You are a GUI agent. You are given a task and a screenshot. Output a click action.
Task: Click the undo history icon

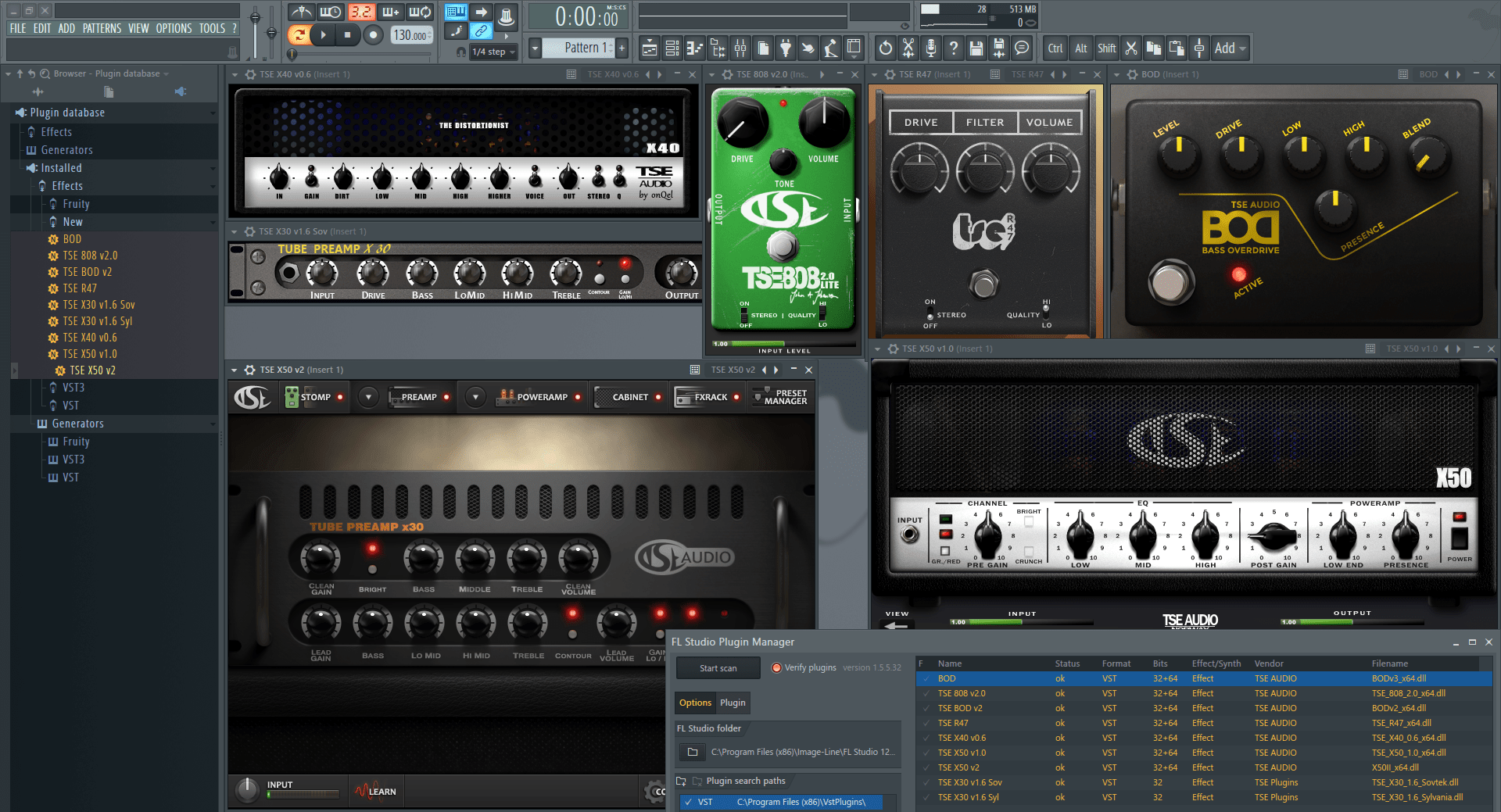pyautogui.click(x=885, y=48)
